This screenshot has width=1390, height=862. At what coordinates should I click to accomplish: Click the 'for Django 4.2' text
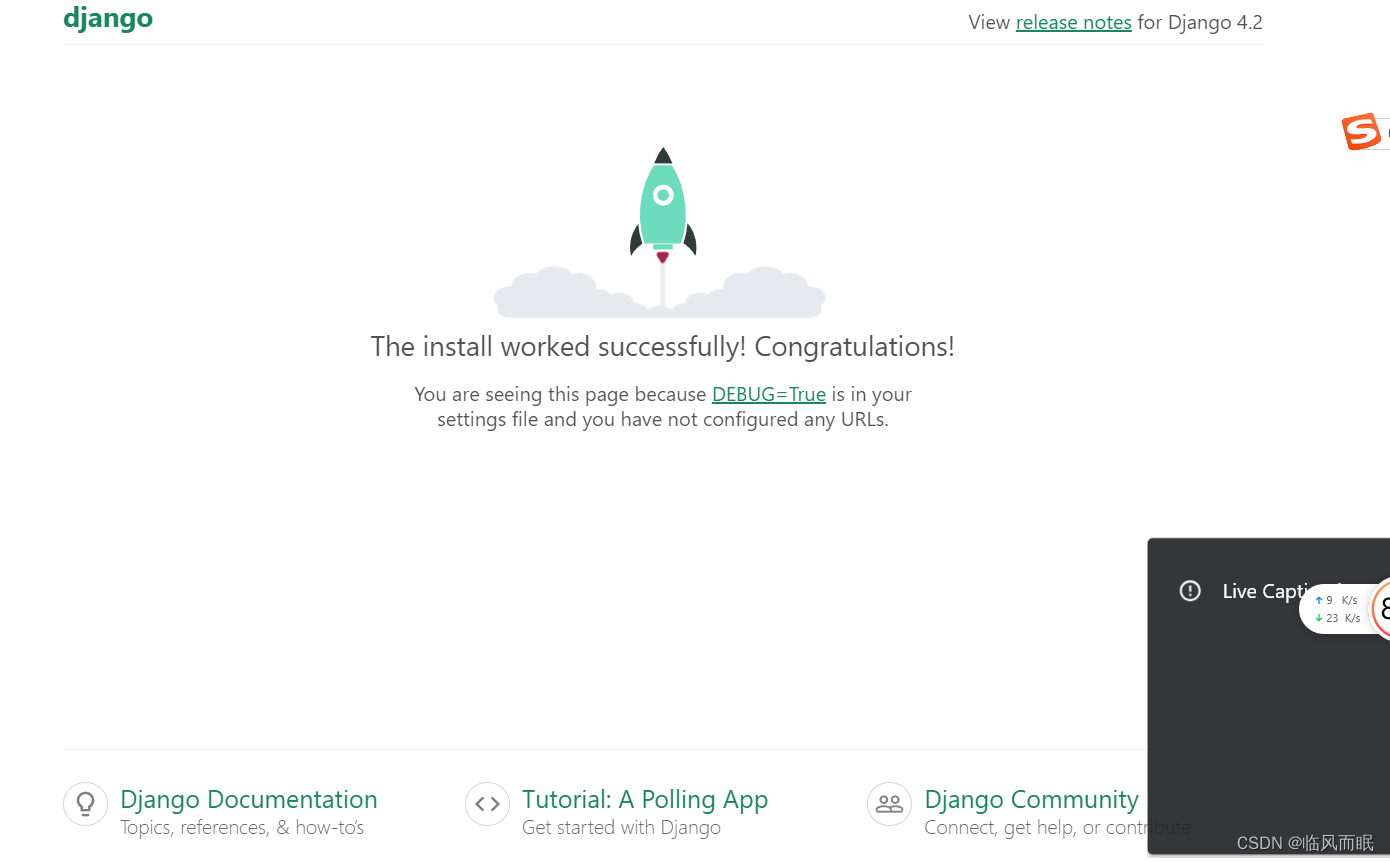1200,22
